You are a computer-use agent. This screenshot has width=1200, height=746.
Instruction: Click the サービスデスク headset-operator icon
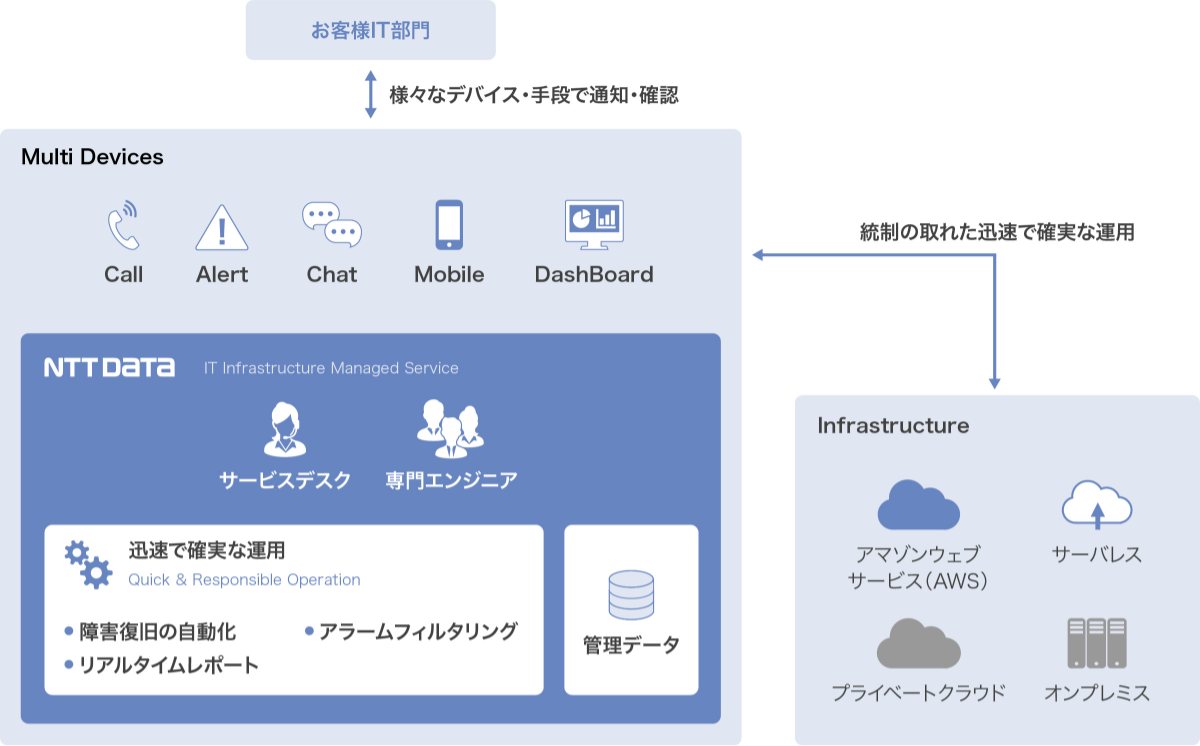pyautogui.click(x=284, y=430)
